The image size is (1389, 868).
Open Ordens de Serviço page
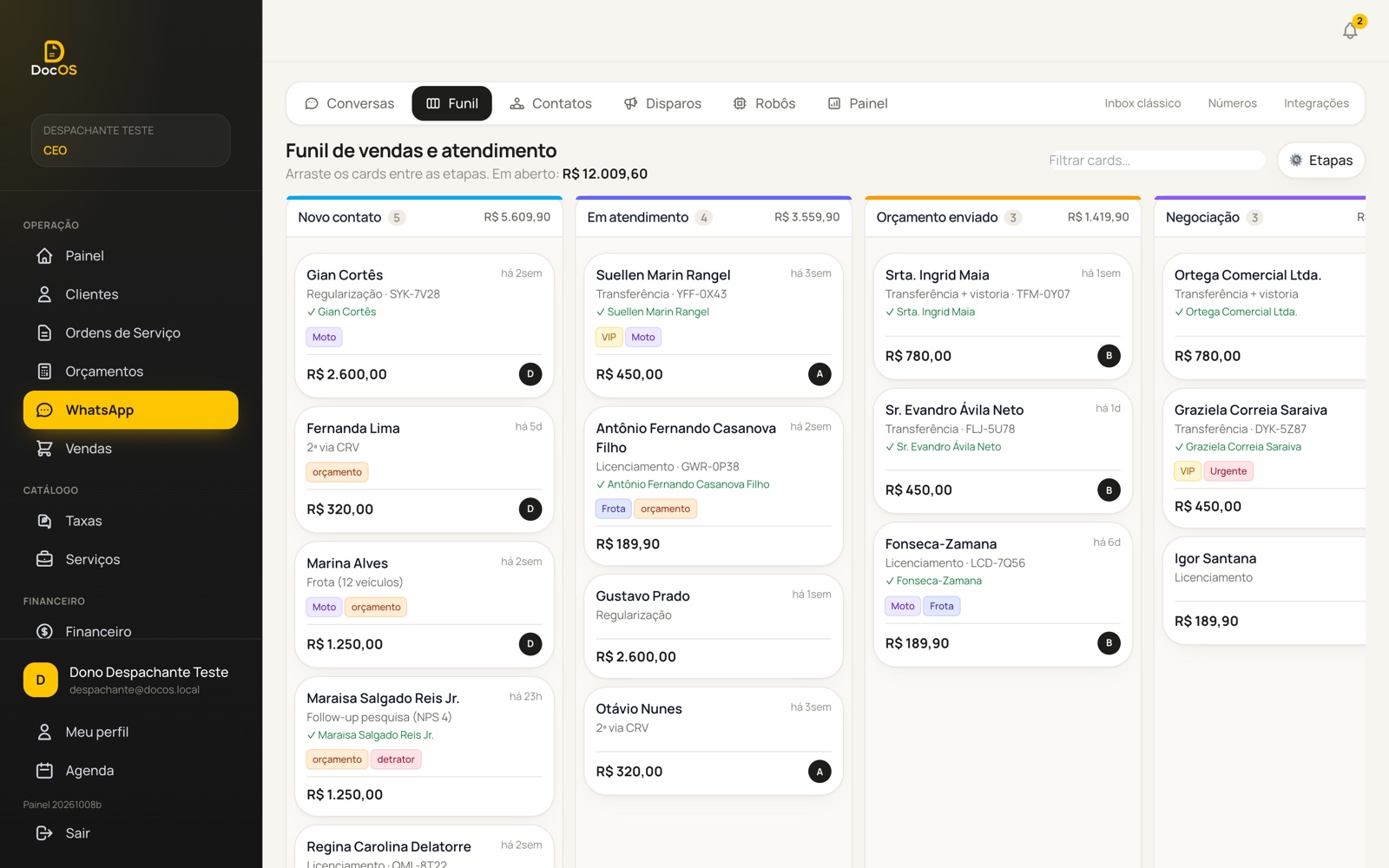coord(130,332)
